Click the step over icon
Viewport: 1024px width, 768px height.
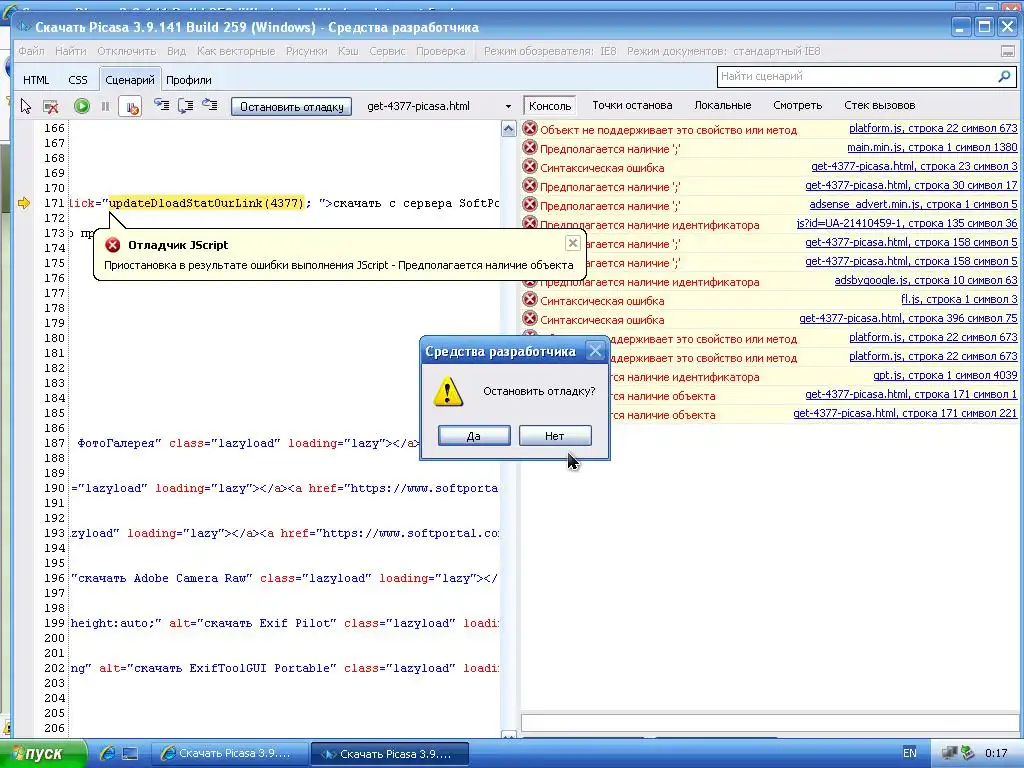click(185, 105)
